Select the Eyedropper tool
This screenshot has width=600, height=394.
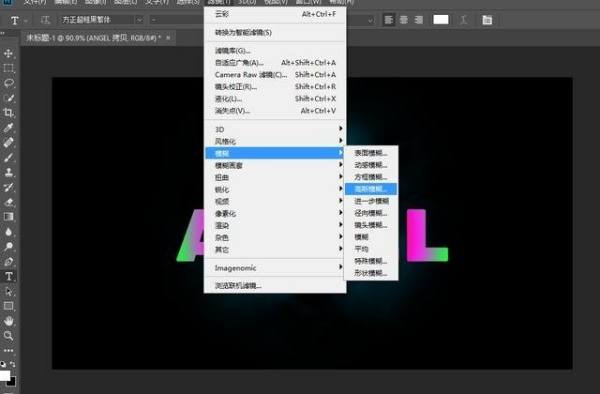tap(8, 127)
